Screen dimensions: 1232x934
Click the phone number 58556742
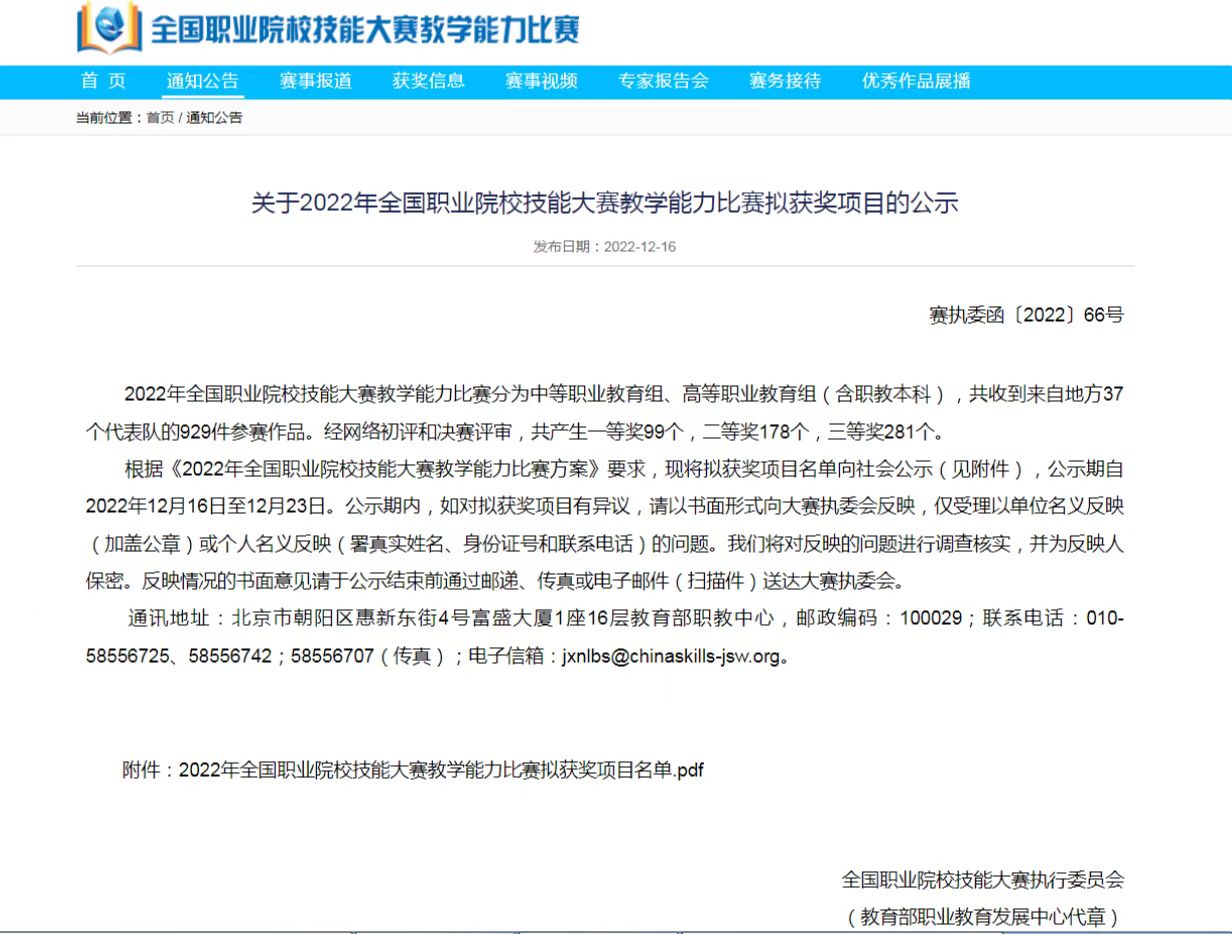(x=230, y=657)
